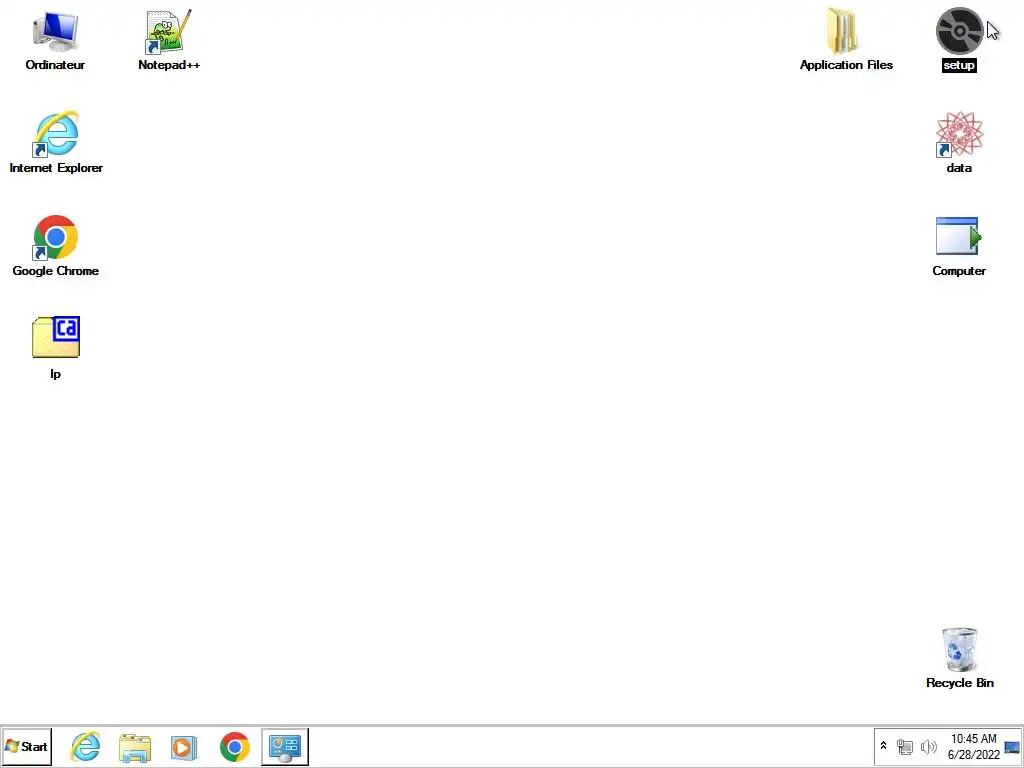The image size is (1024, 768).
Task: Select the Recycle Bin icon
Action: [x=959, y=650]
